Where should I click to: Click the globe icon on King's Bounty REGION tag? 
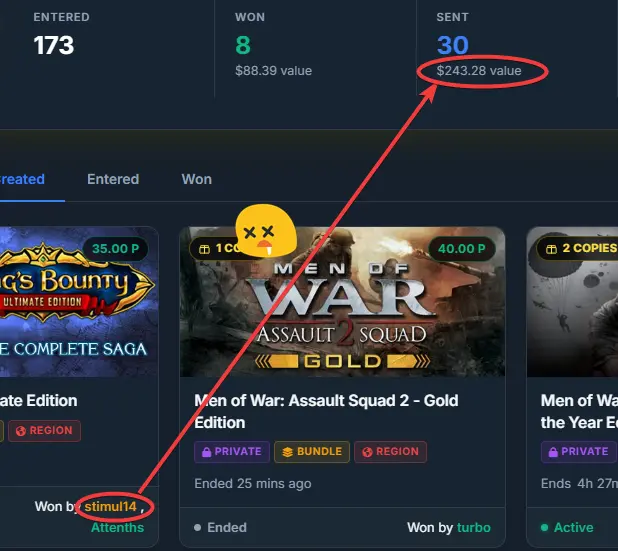(20, 431)
